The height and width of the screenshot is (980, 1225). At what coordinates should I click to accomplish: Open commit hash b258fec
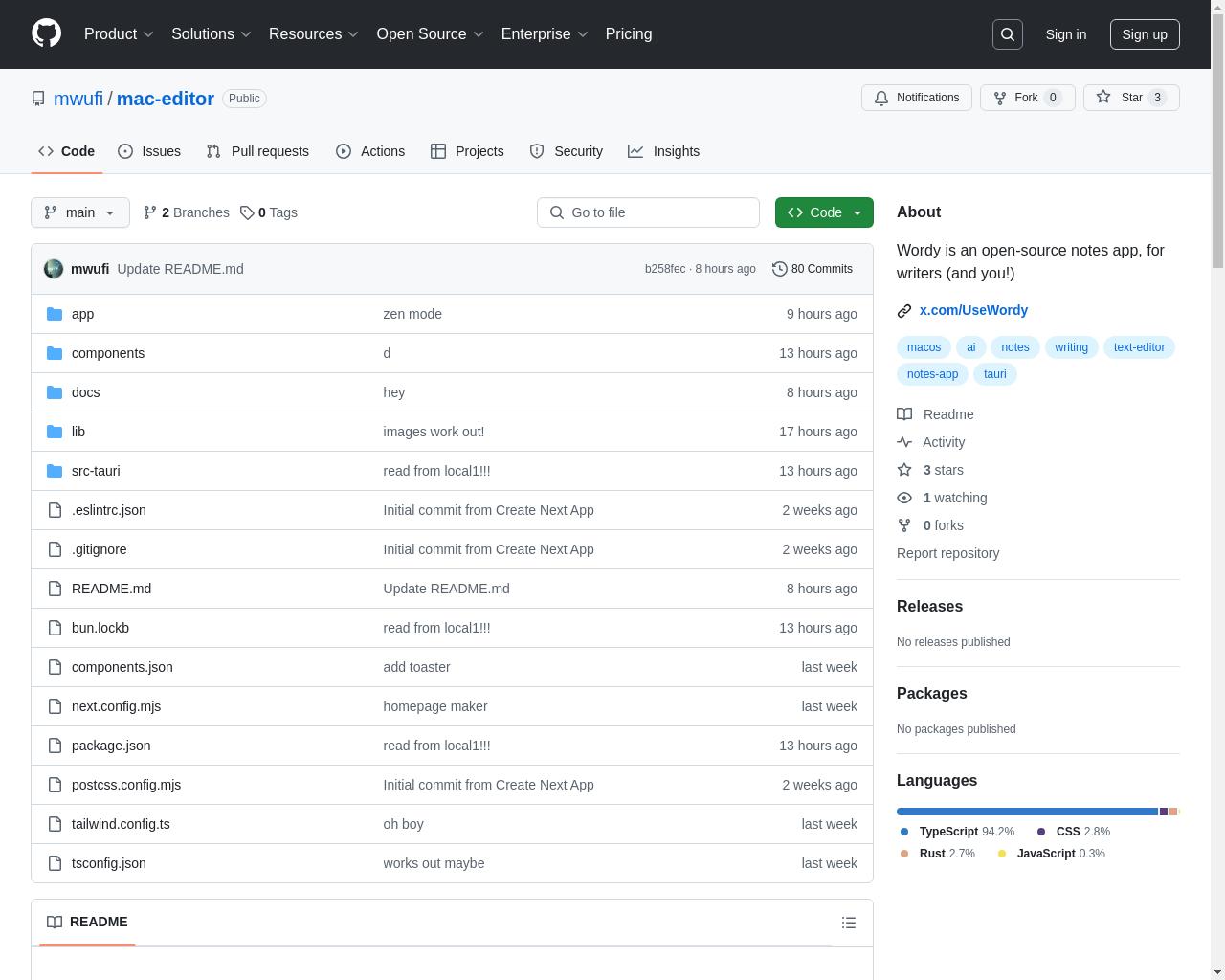[665, 269]
